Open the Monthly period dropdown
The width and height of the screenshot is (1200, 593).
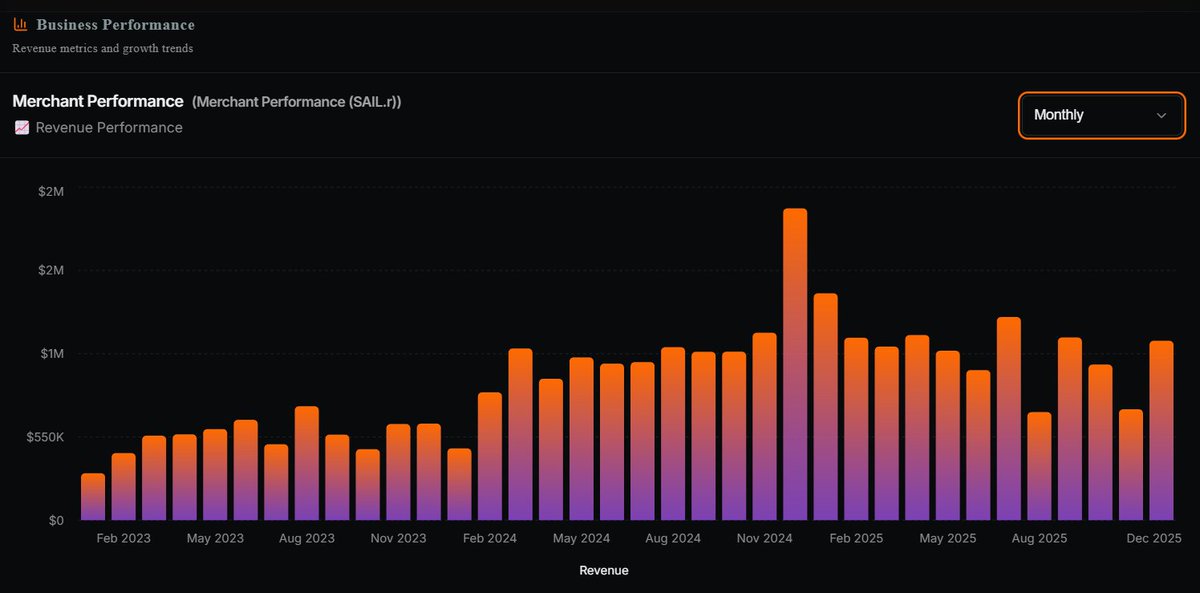pos(1102,115)
